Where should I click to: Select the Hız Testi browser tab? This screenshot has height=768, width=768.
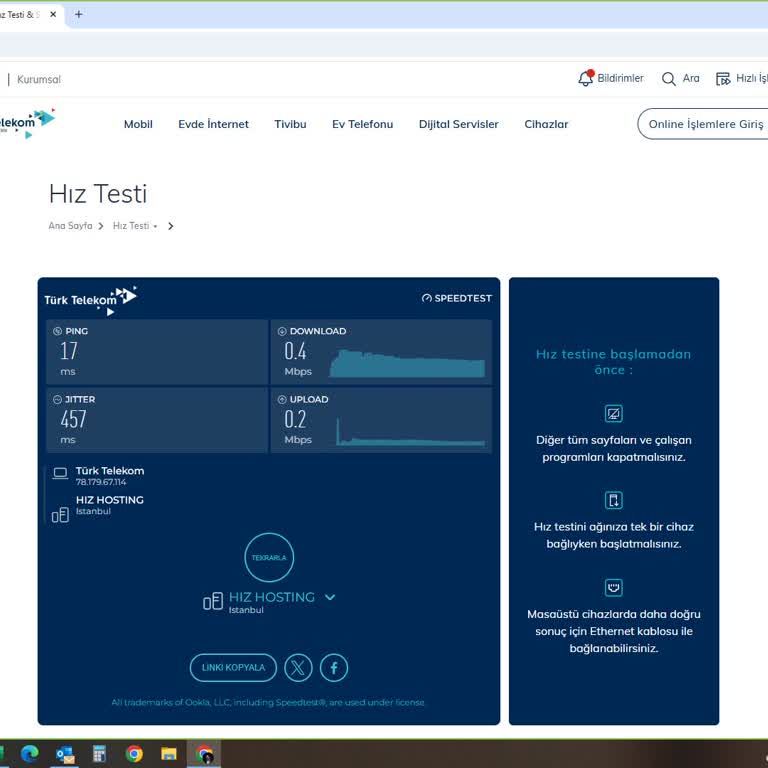(22, 15)
